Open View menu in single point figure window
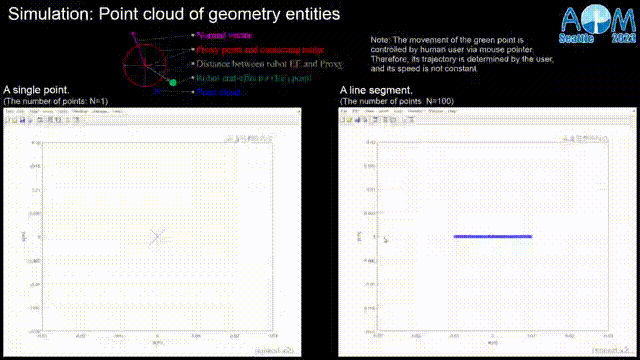The width and height of the screenshot is (640, 360). [34, 111]
